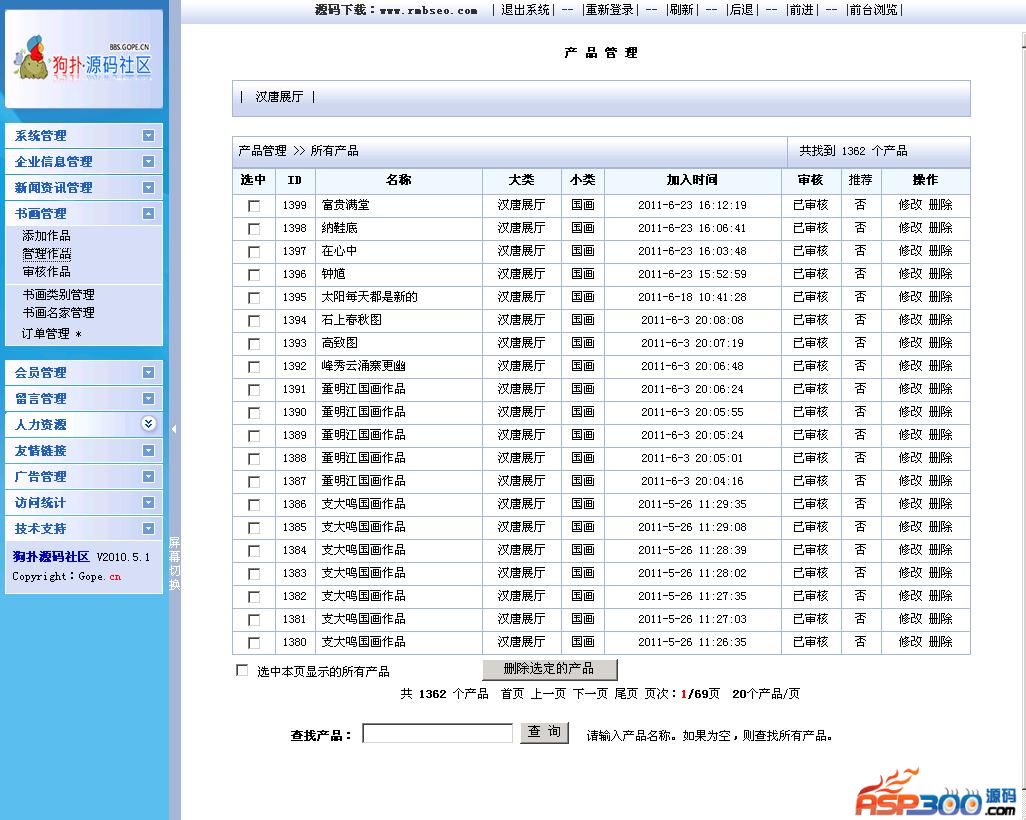The image size is (1026, 820).
Task: Go to 尾页 in pagination
Action: 626,694
